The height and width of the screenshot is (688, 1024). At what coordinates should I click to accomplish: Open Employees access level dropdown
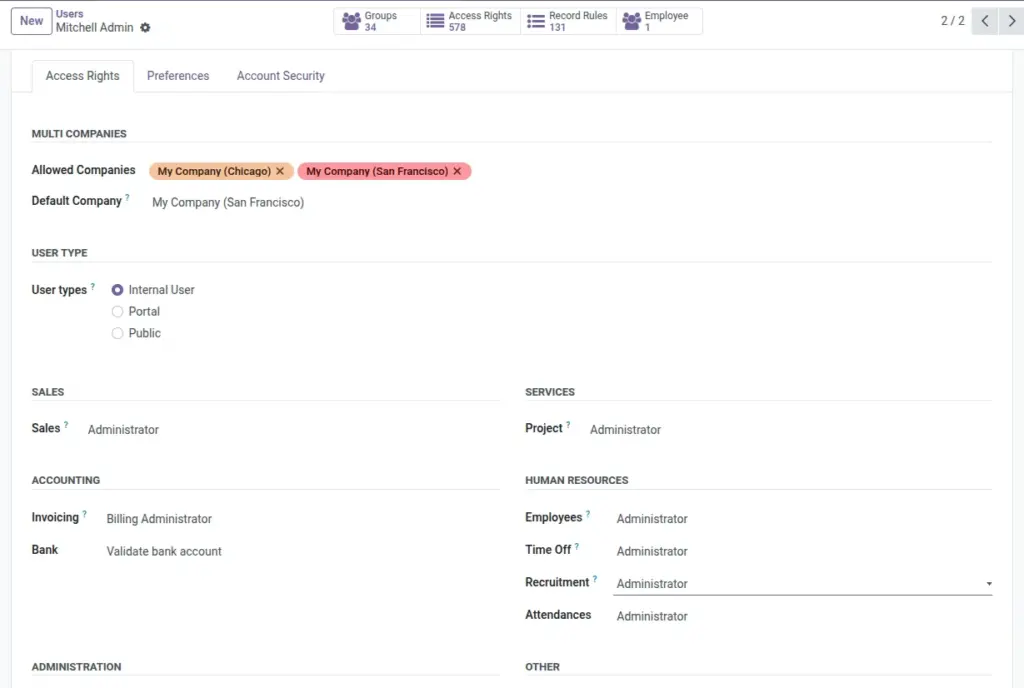tap(803, 519)
